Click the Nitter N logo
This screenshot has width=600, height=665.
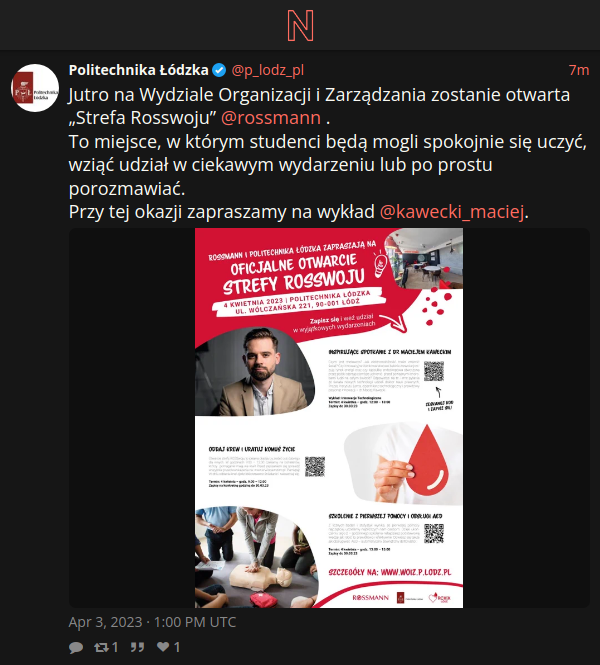pos(300,25)
